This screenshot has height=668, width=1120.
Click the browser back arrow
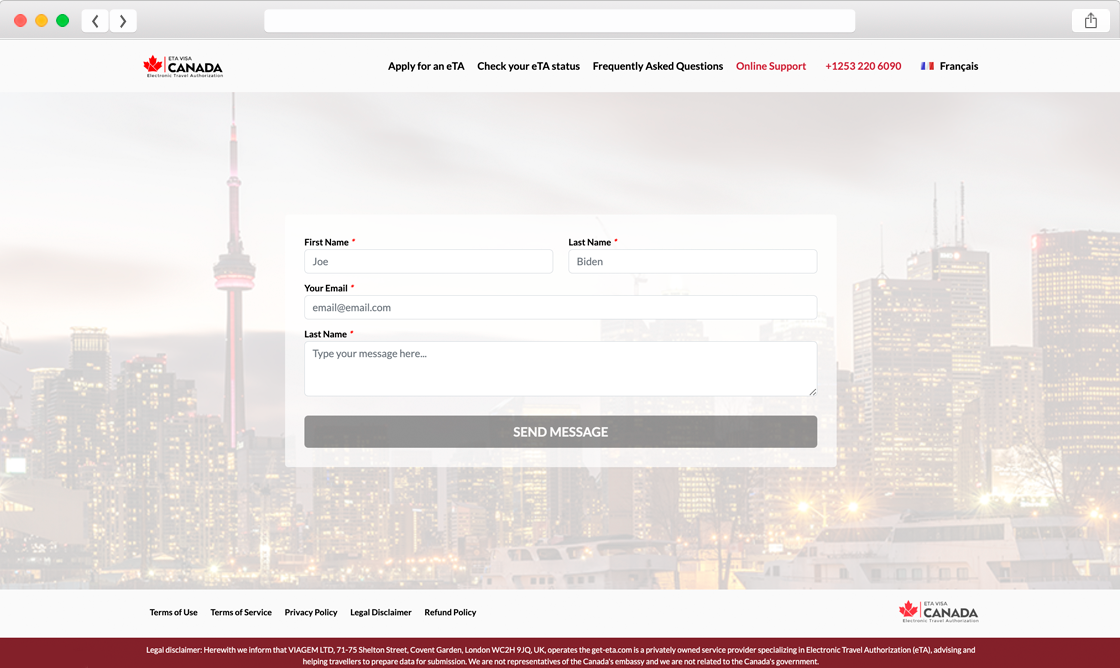point(95,21)
